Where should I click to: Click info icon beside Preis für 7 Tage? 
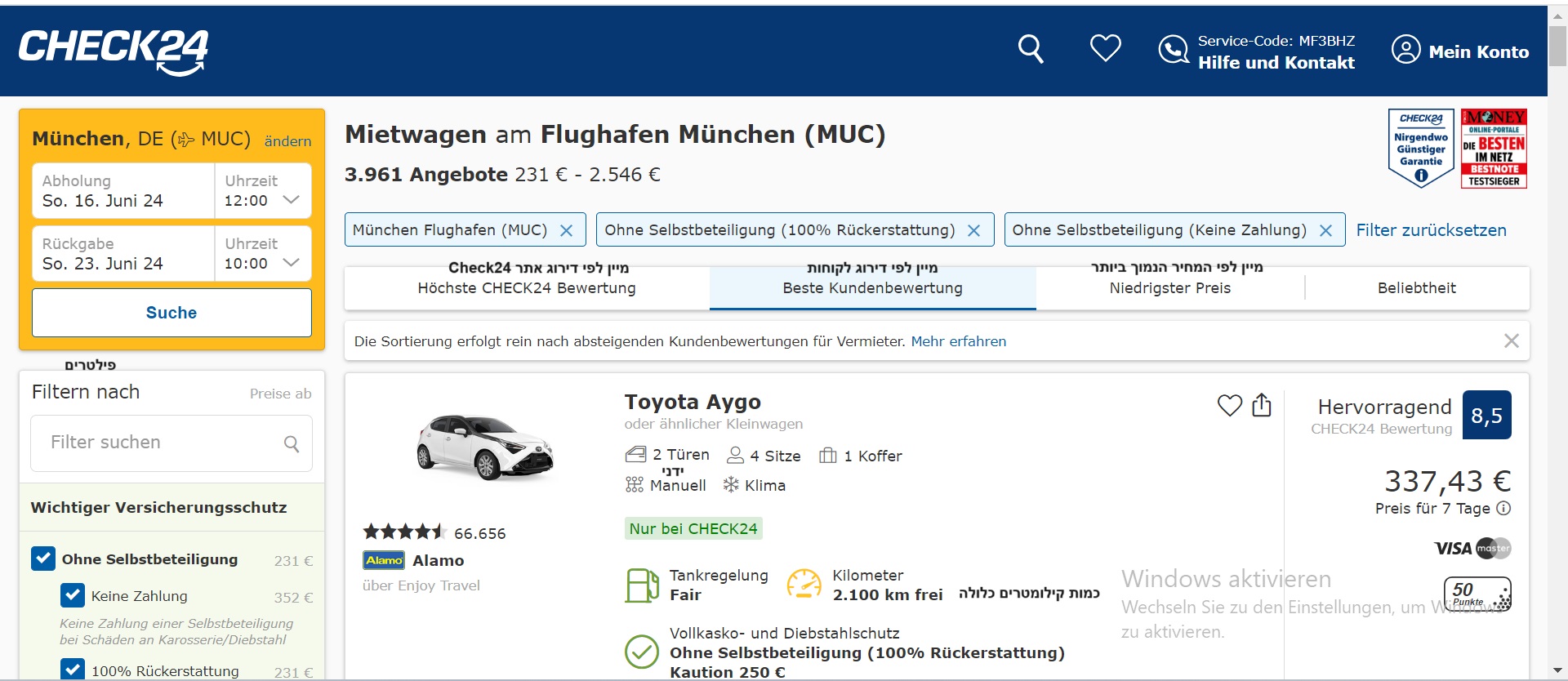(x=1503, y=508)
